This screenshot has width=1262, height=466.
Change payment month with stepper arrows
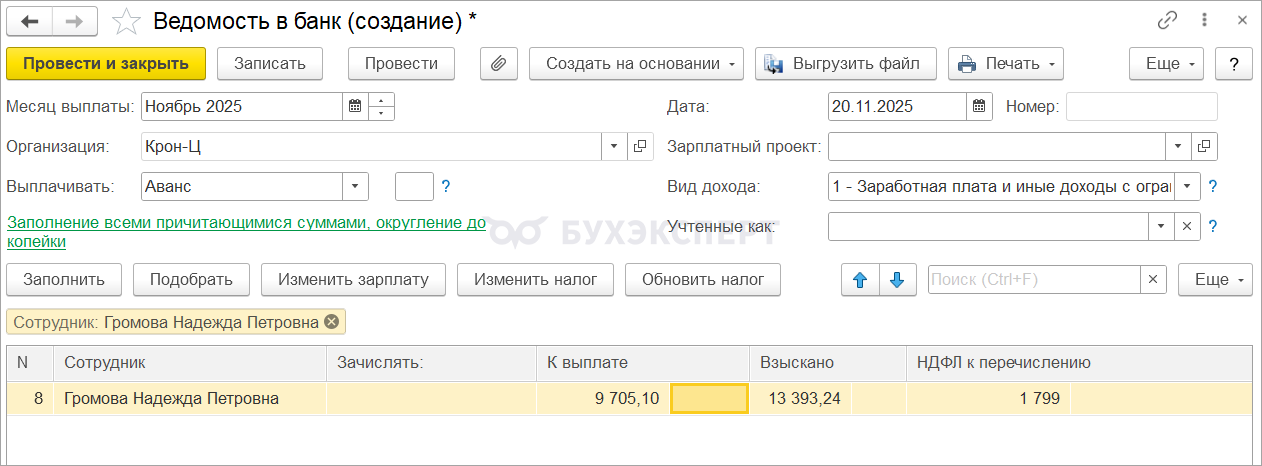click(x=381, y=106)
